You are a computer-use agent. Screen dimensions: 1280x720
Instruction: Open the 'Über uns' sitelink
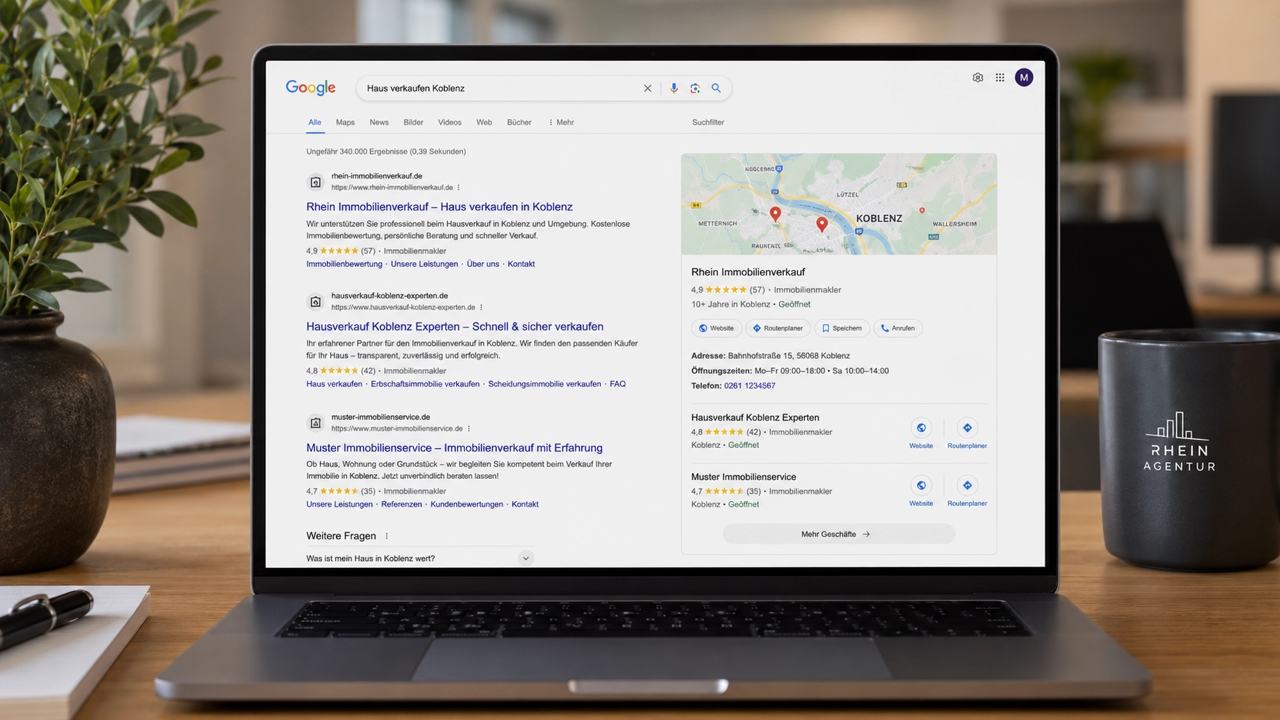coord(483,264)
